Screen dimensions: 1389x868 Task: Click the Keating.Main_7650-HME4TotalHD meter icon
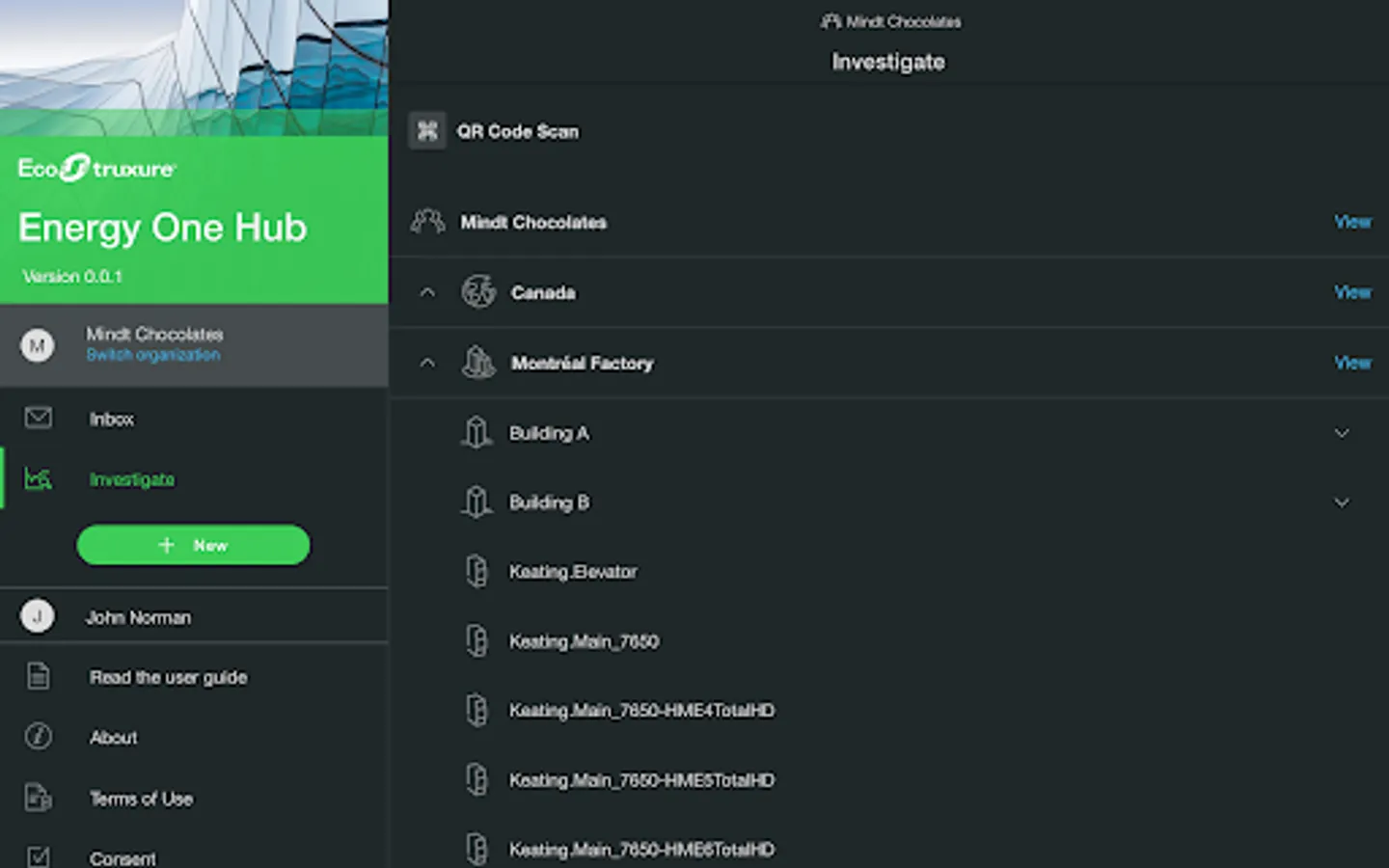(x=477, y=711)
